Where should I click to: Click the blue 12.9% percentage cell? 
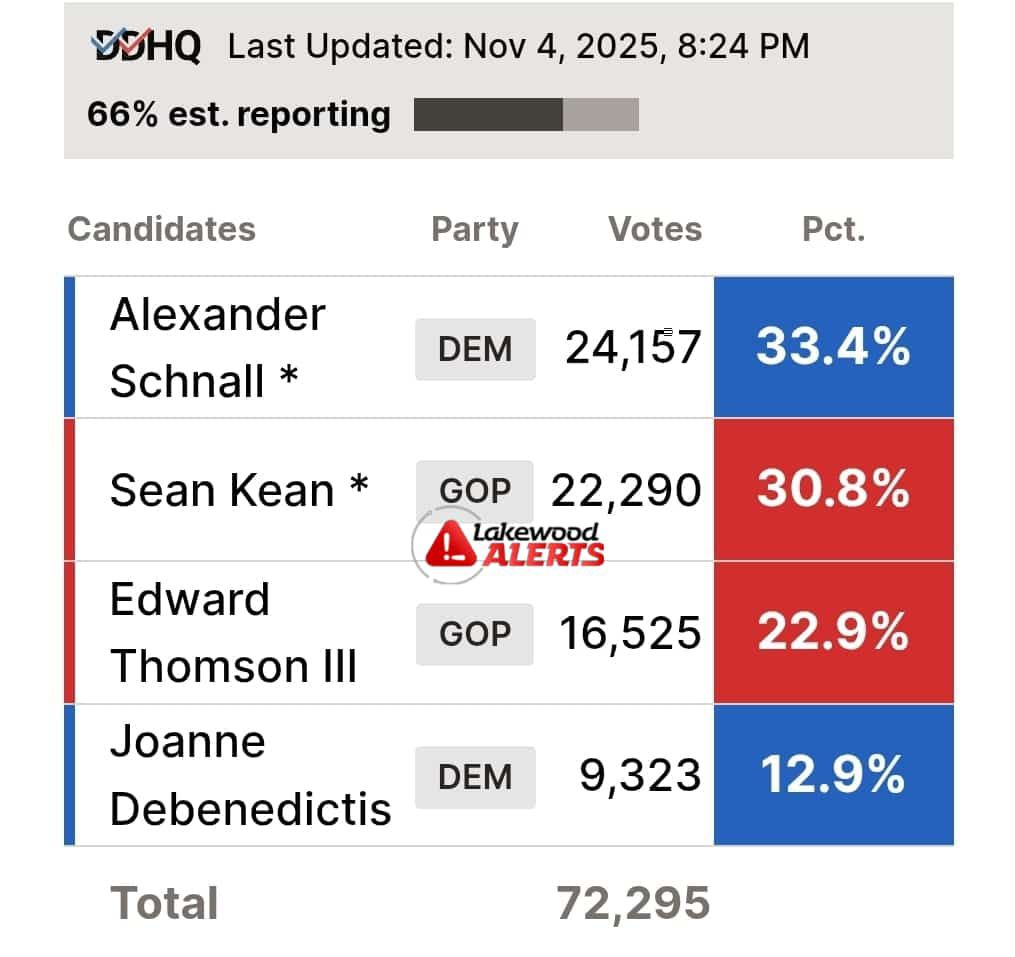833,776
